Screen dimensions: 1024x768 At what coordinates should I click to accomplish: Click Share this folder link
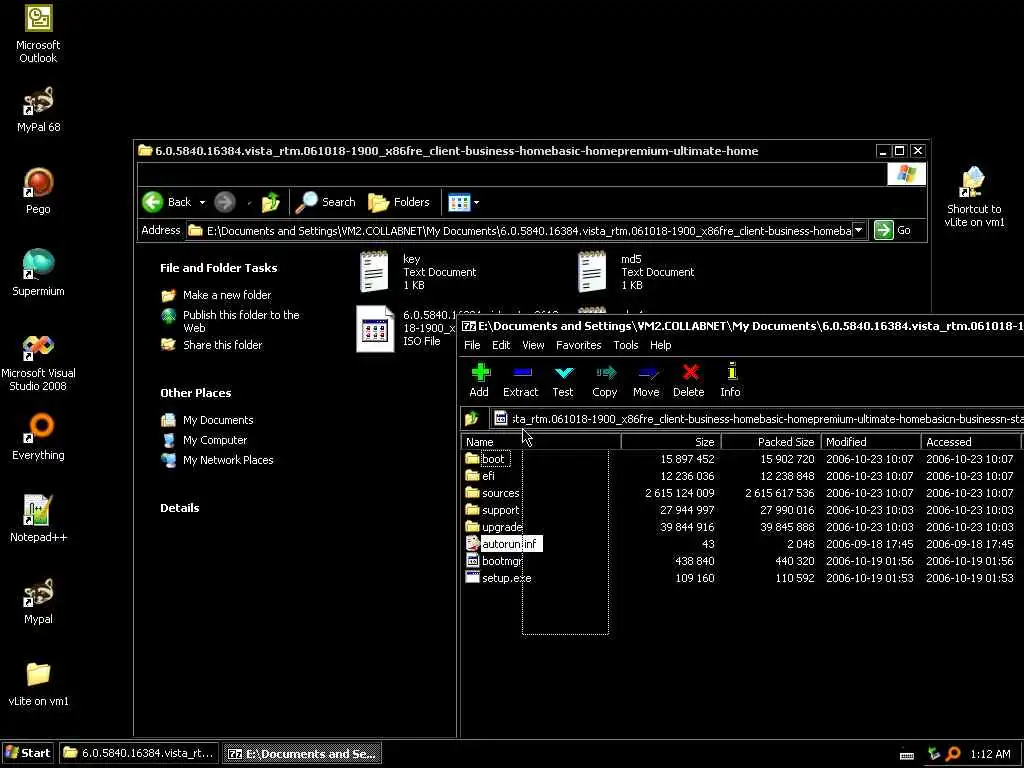(212, 345)
